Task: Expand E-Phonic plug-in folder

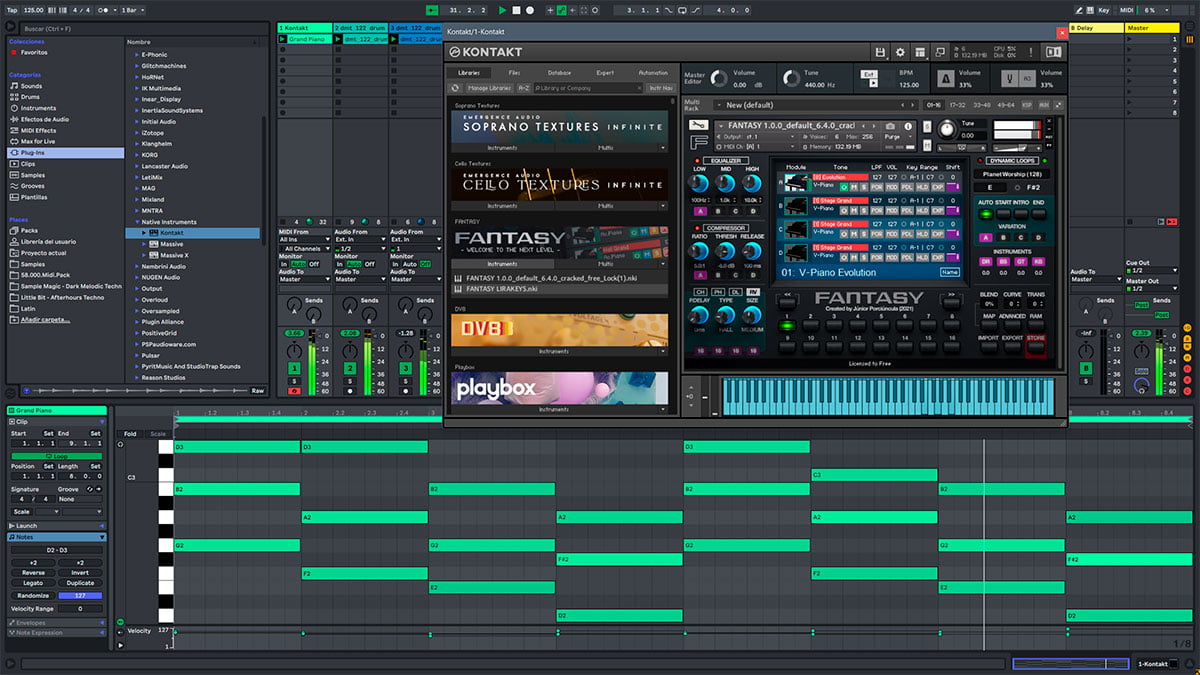Action: 137,54
